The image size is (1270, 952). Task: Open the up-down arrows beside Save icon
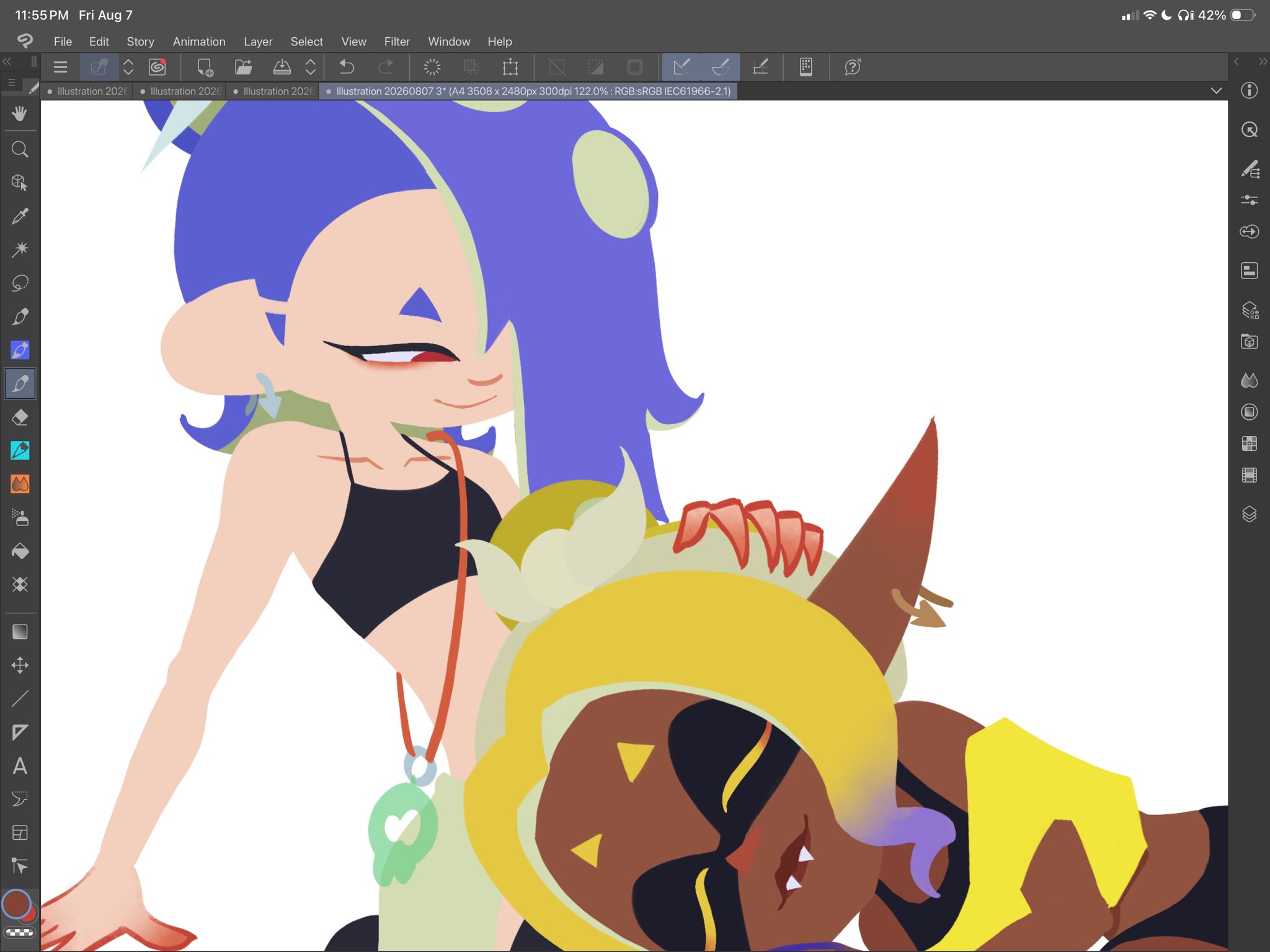311,67
